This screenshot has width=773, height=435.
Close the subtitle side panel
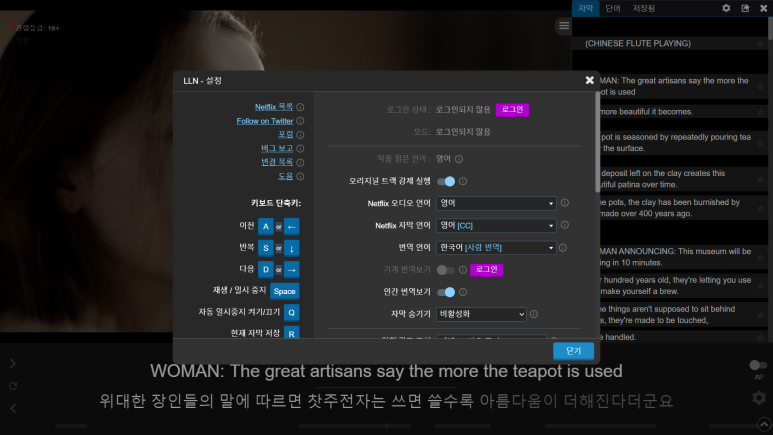pyautogui.click(x=764, y=8)
